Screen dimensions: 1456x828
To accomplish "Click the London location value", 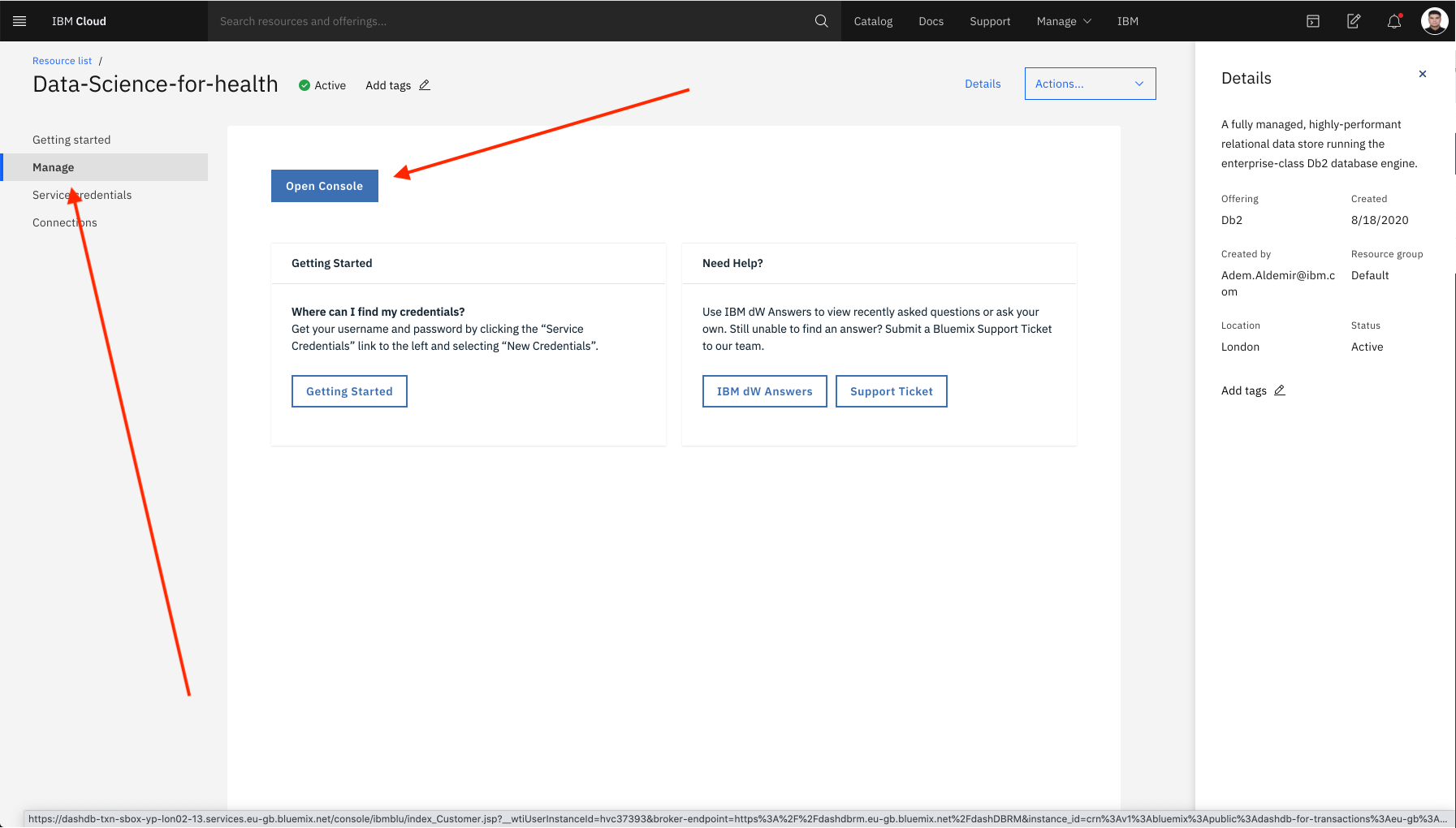I will click(x=1240, y=347).
